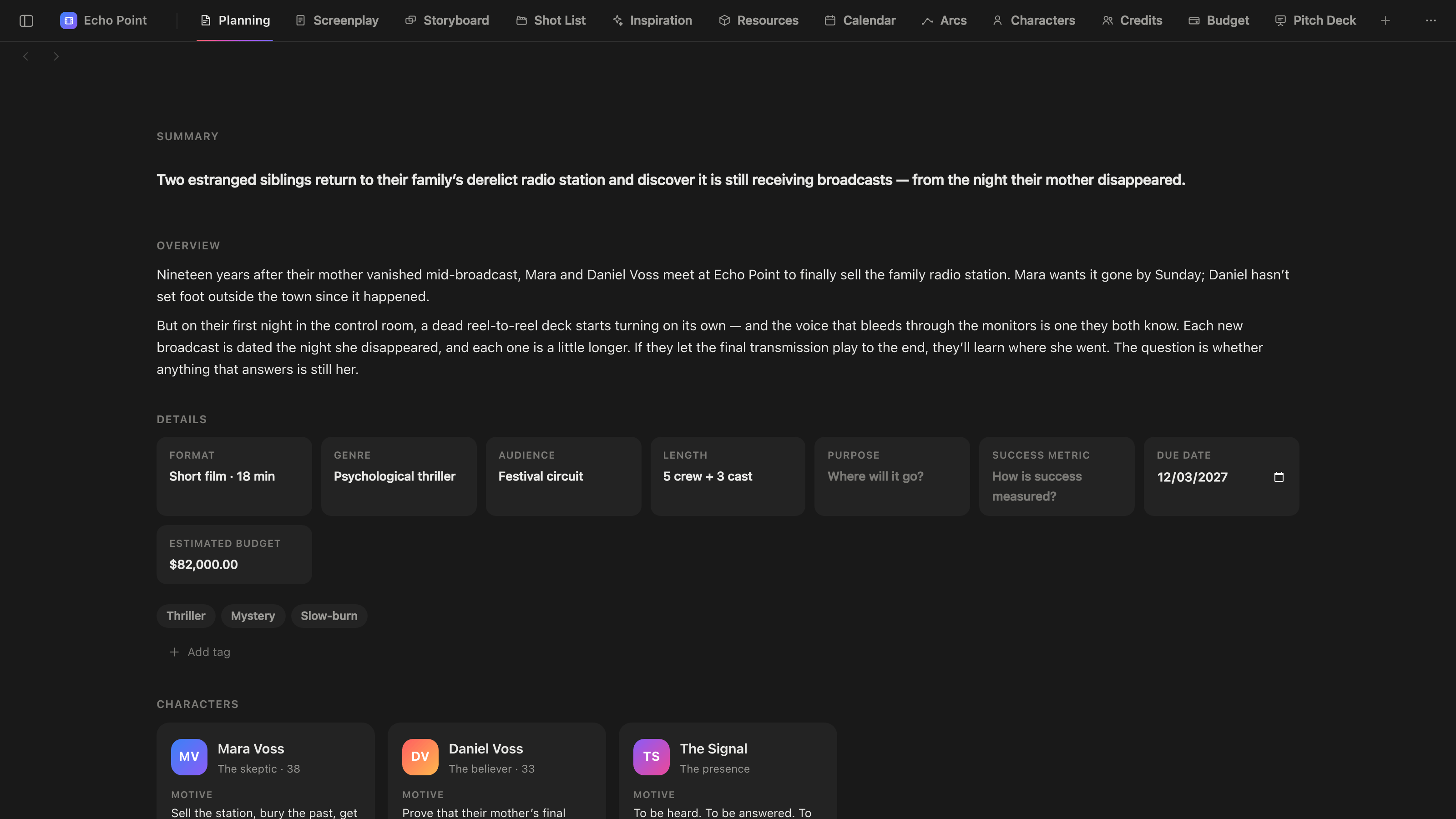
Task: Edit the Length field value
Action: [x=707, y=476]
